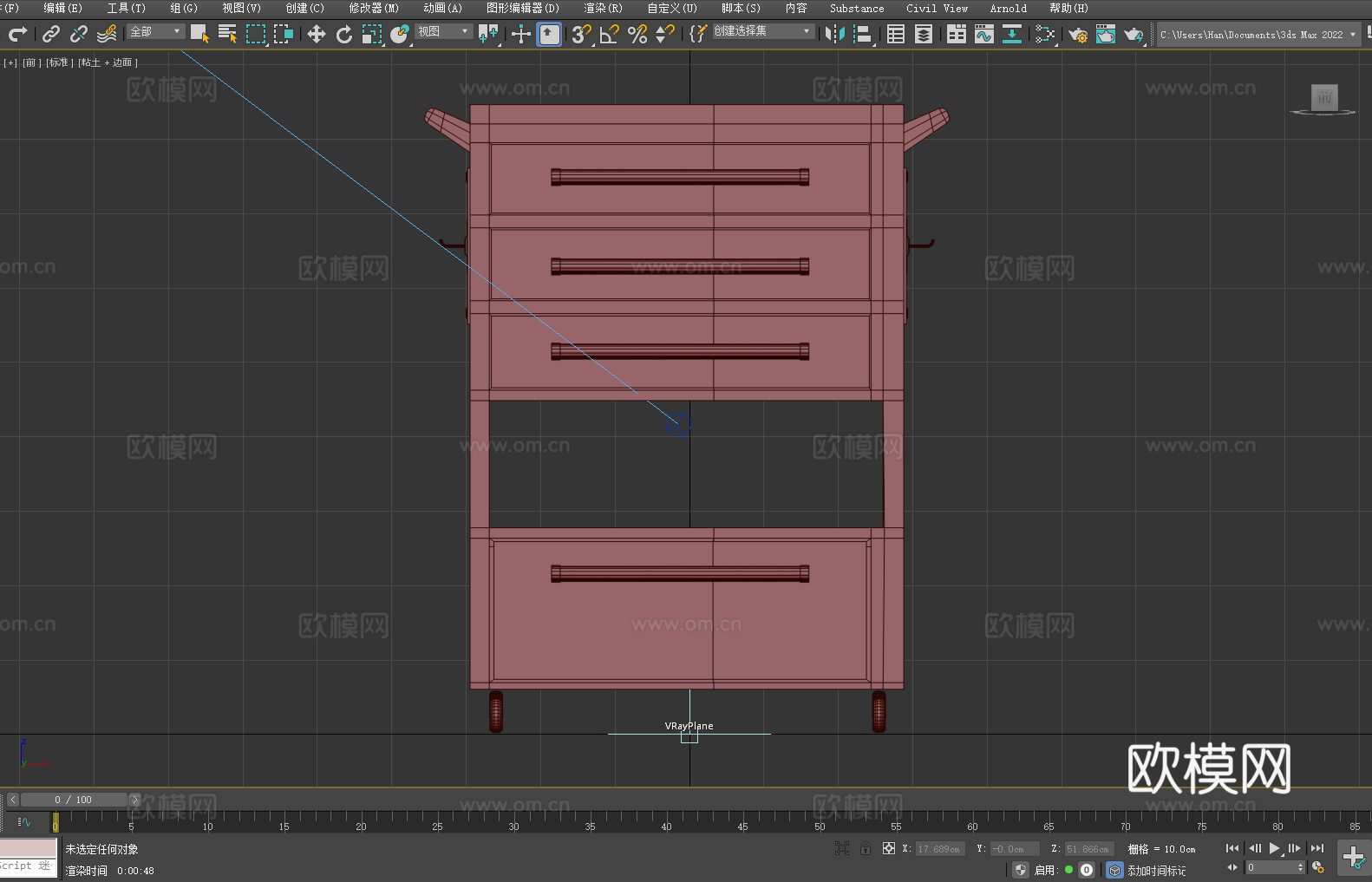Click Select and Manipulate icon
Screen dimensions: 1372x882
tap(521, 34)
